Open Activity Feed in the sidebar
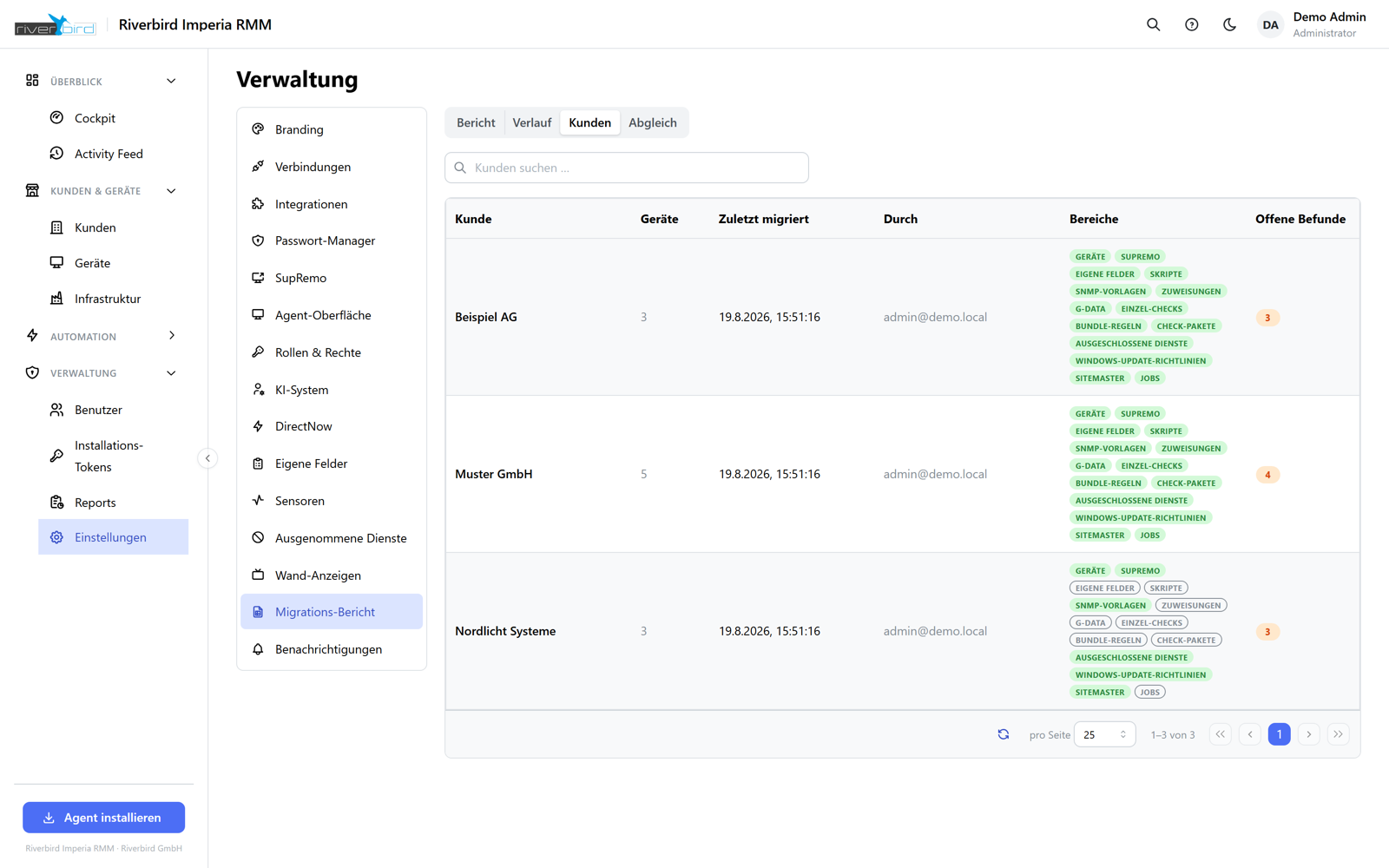The image size is (1389, 868). [x=114, y=154]
